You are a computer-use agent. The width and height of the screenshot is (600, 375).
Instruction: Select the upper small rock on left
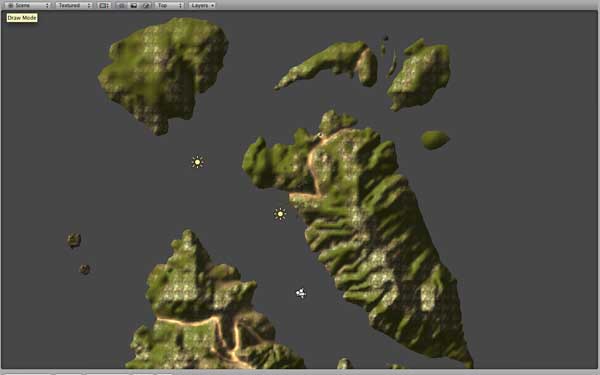click(x=74, y=240)
